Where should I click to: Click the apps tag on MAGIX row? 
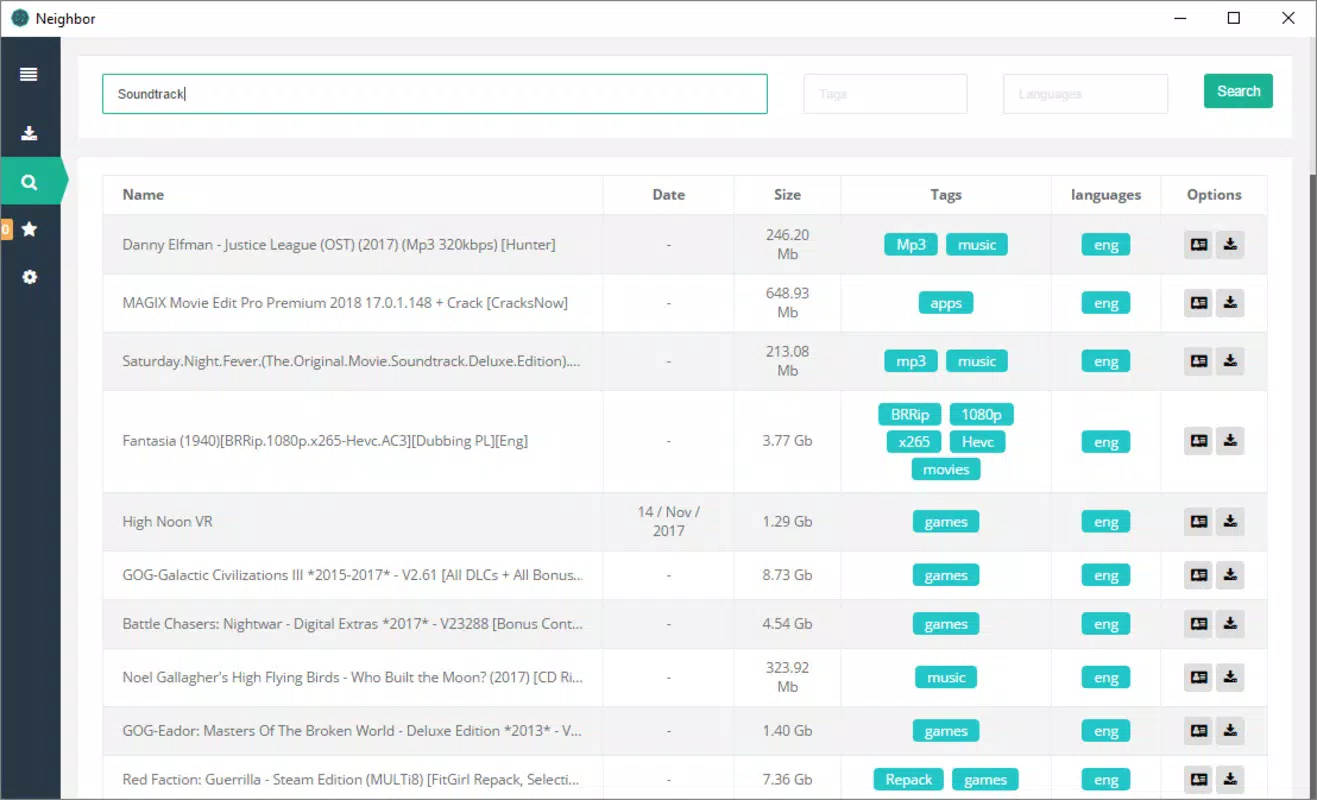(946, 303)
